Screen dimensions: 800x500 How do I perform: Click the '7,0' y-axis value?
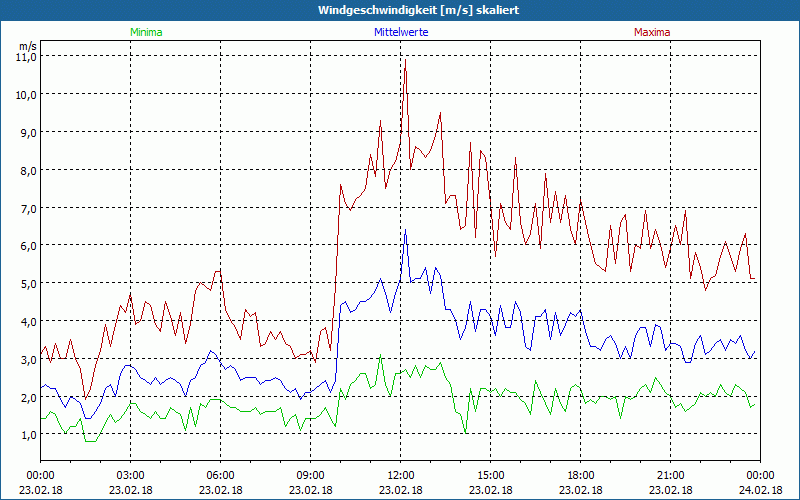(28, 208)
